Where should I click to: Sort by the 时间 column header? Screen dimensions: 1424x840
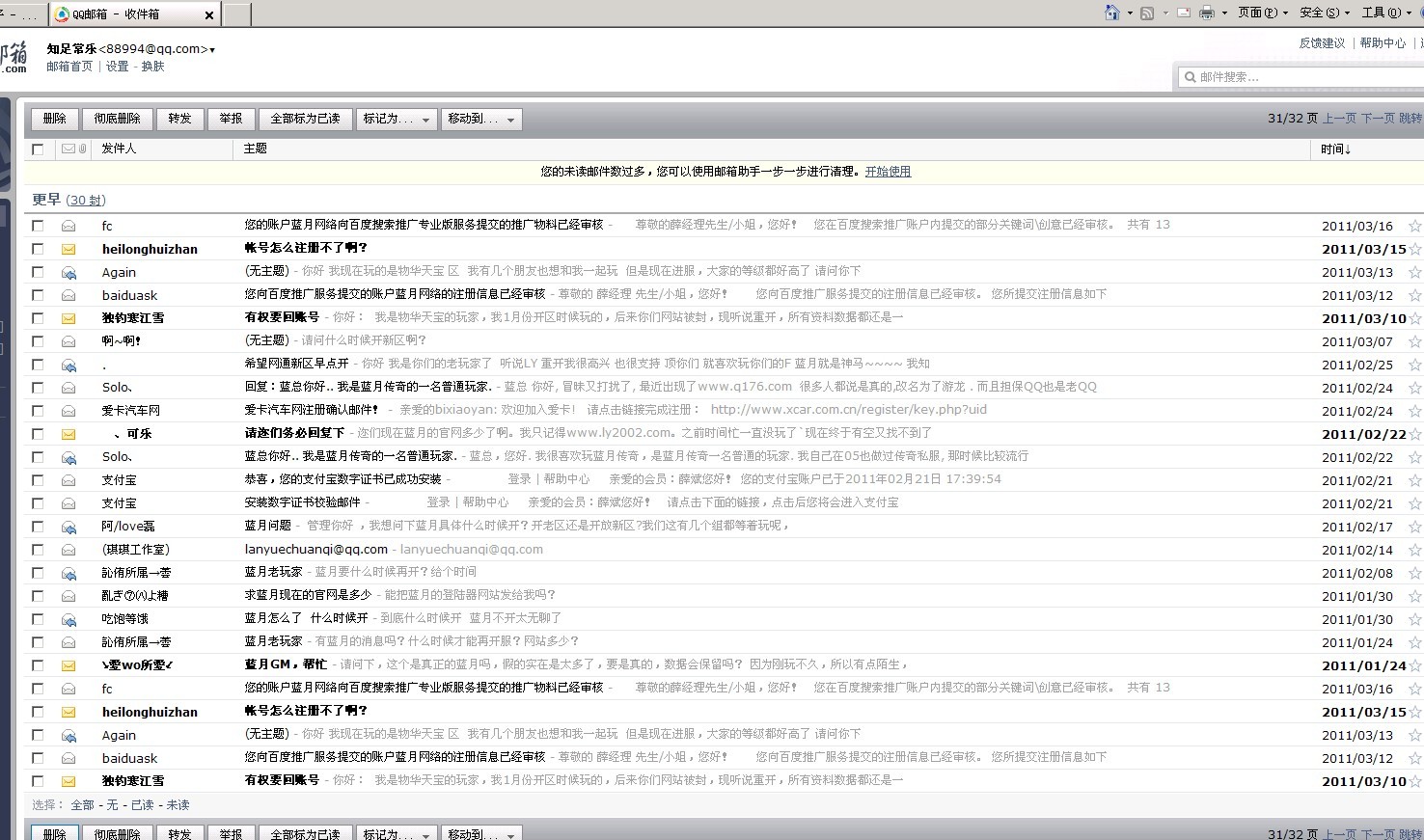1335,149
